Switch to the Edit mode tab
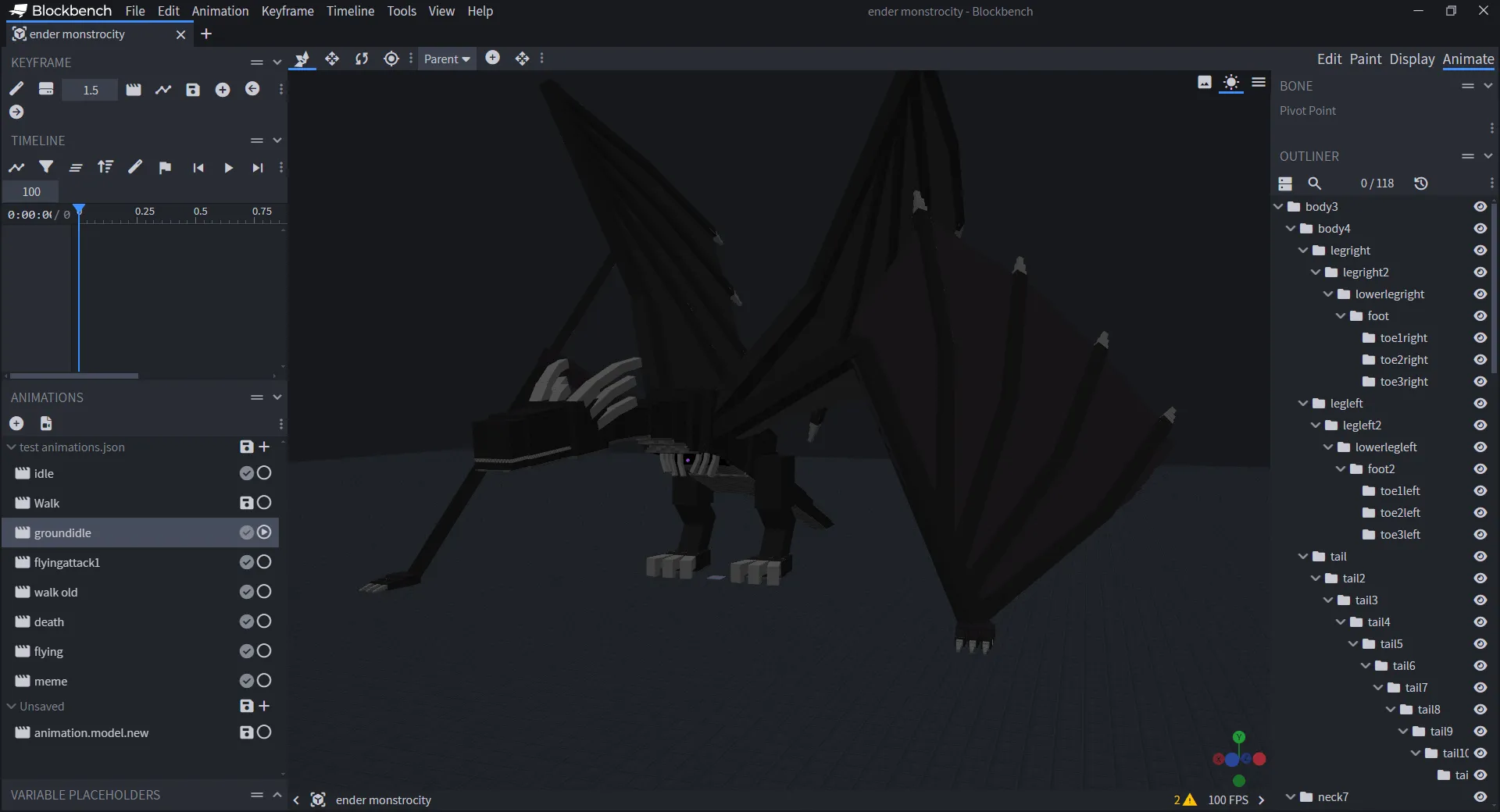The height and width of the screenshot is (812, 1500). [x=1329, y=59]
